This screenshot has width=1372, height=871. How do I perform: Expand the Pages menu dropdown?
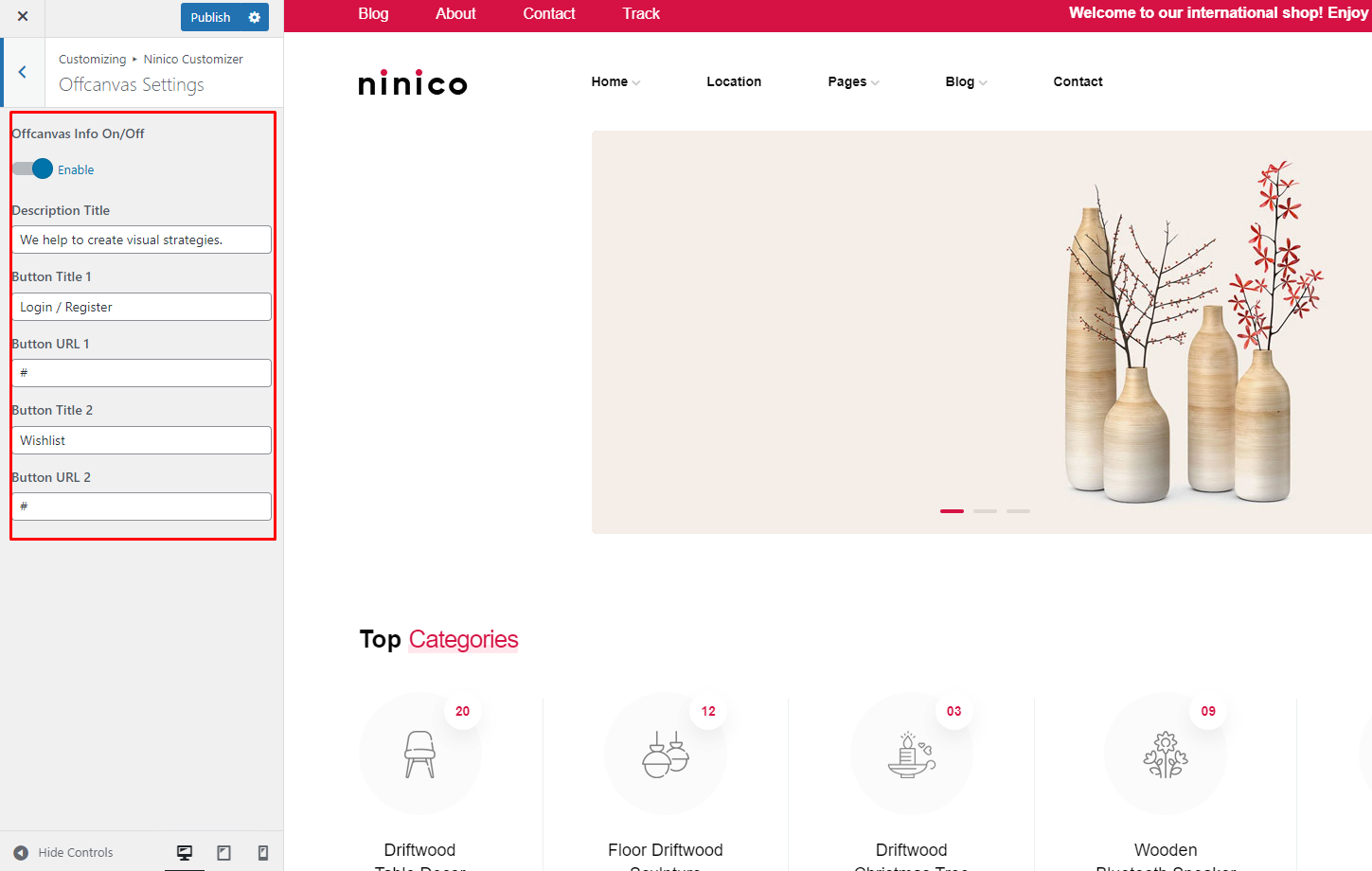coord(853,81)
